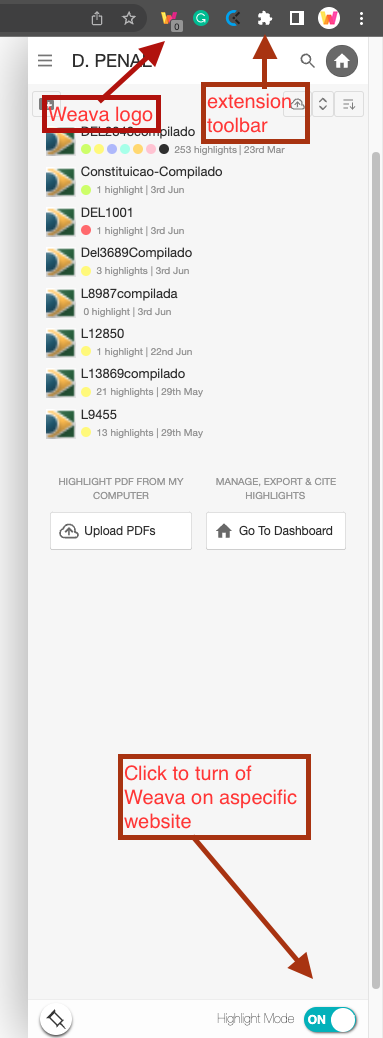Open the sort order dropdown icon

[x=349, y=104]
